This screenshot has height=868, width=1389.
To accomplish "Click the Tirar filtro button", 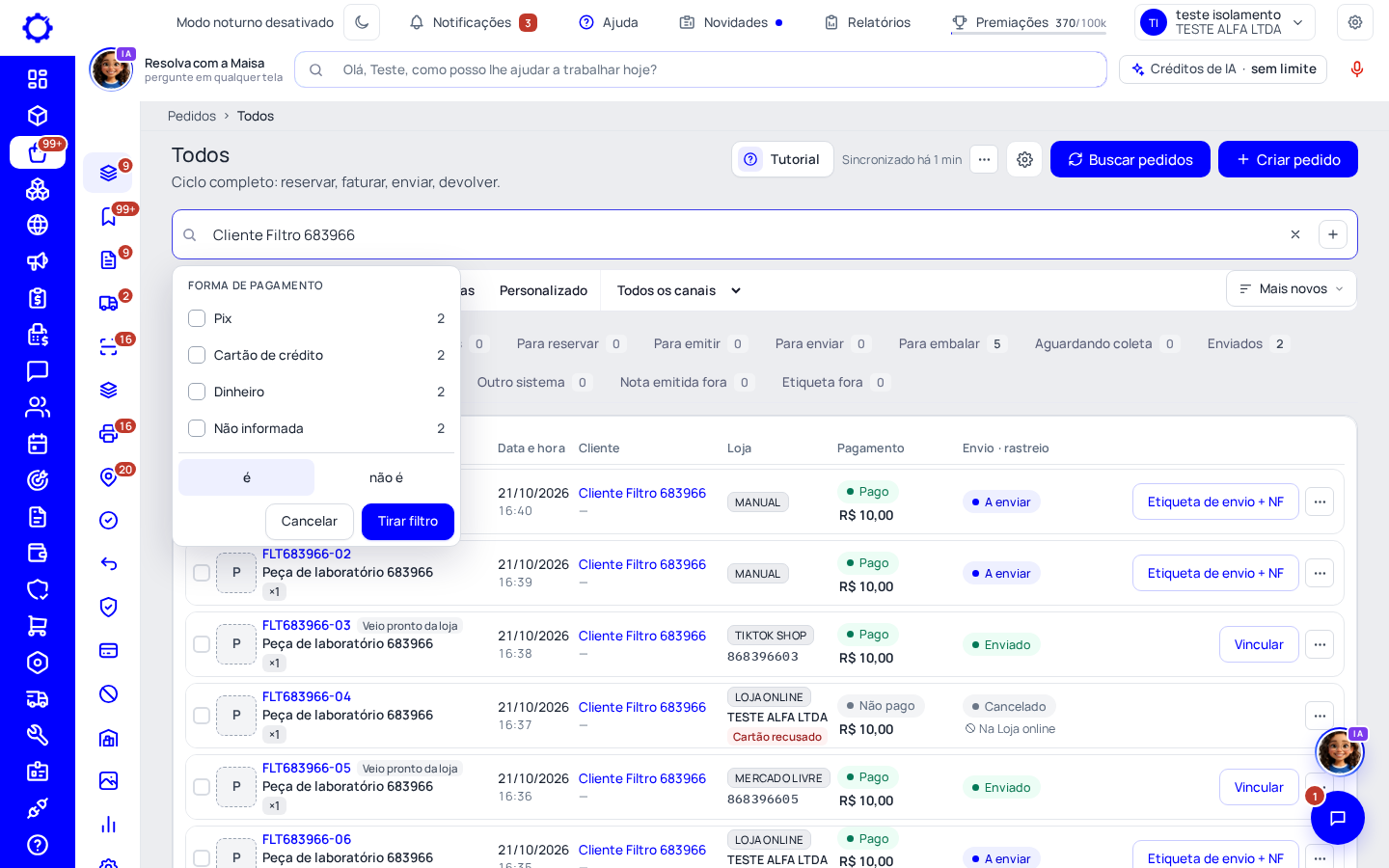I will [x=408, y=521].
